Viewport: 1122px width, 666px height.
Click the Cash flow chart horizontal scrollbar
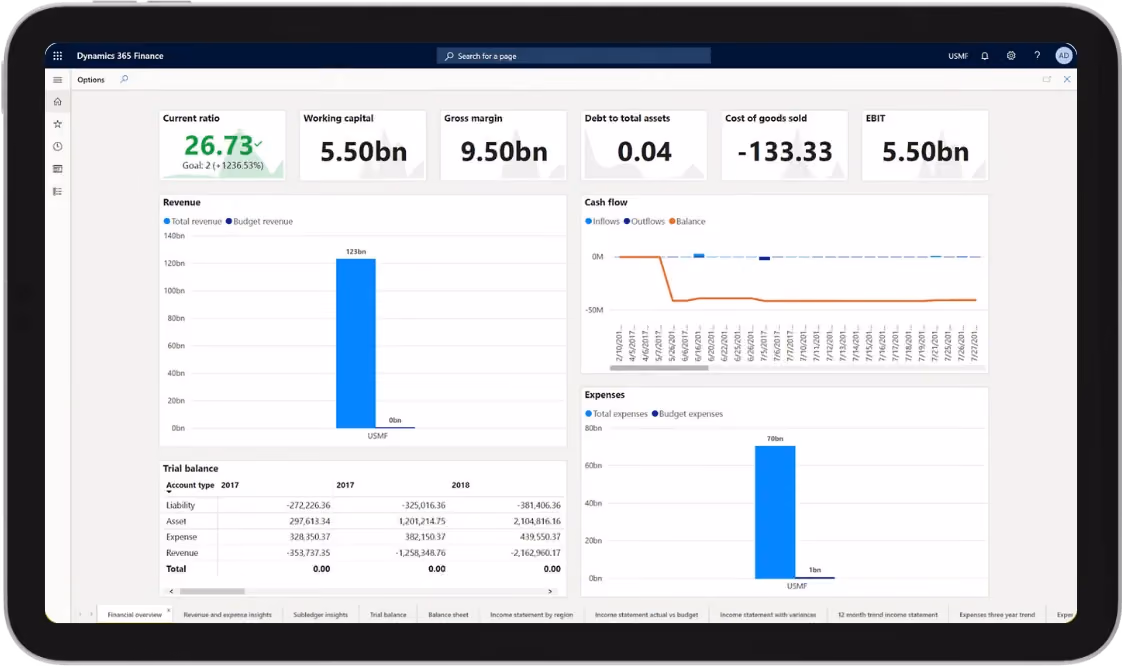(659, 368)
